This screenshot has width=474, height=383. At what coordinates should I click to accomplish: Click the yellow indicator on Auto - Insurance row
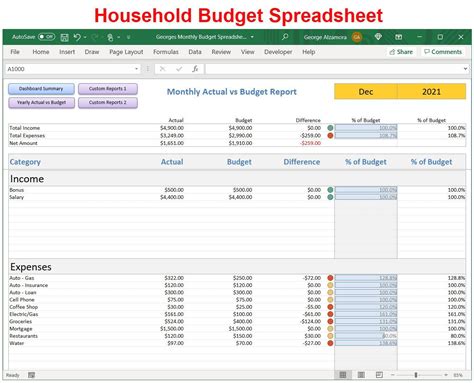click(330, 285)
